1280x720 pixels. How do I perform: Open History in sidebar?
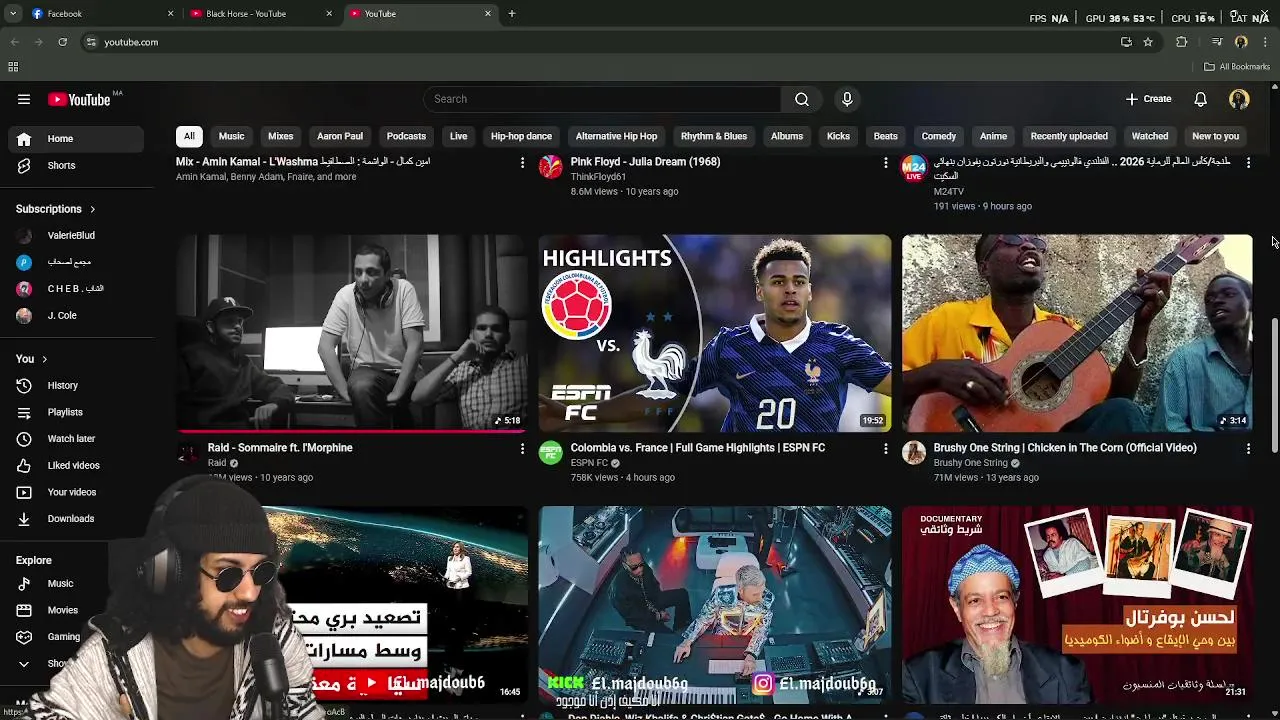point(78,386)
